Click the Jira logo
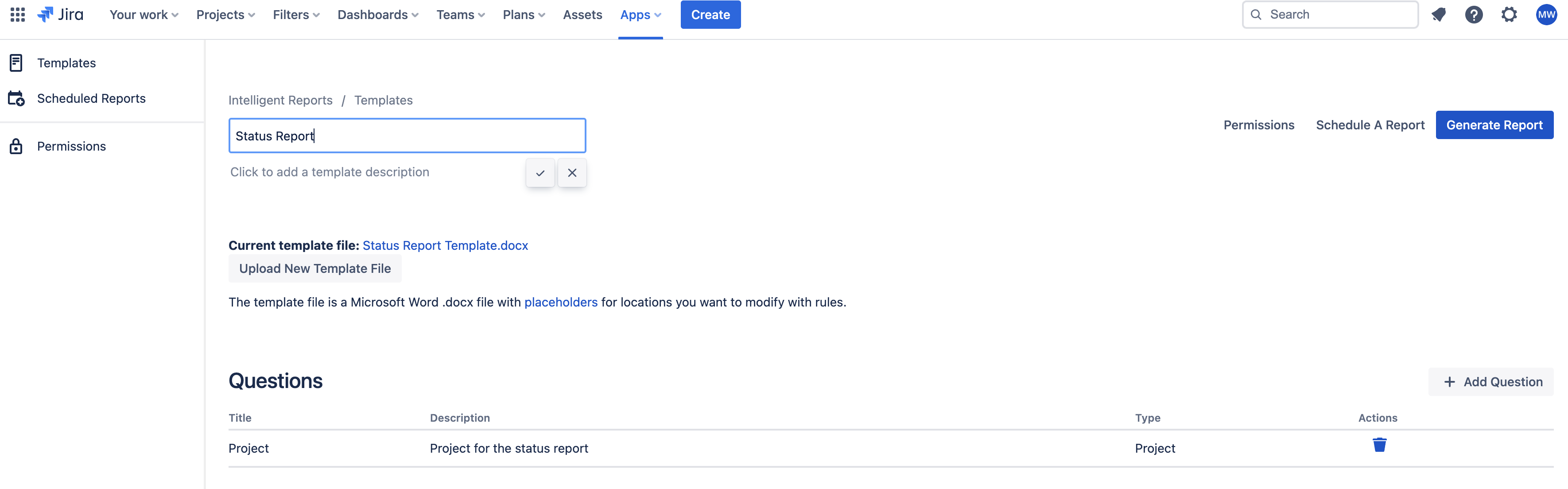Image resolution: width=1568 pixels, height=489 pixels. pyautogui.click(x=60, y=15)
